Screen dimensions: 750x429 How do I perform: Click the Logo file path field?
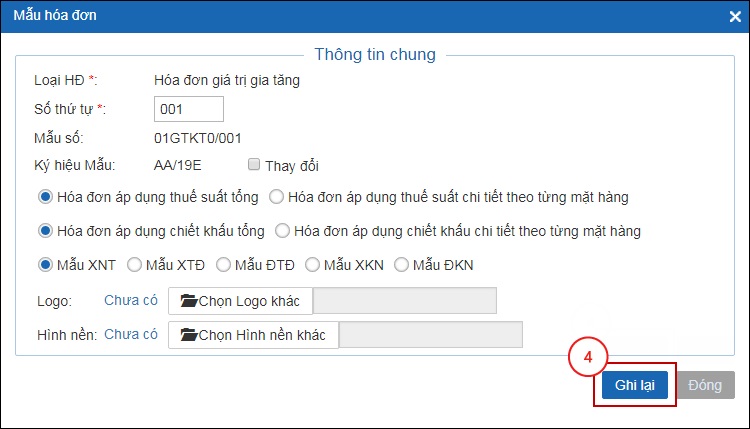tap(405, 301)
